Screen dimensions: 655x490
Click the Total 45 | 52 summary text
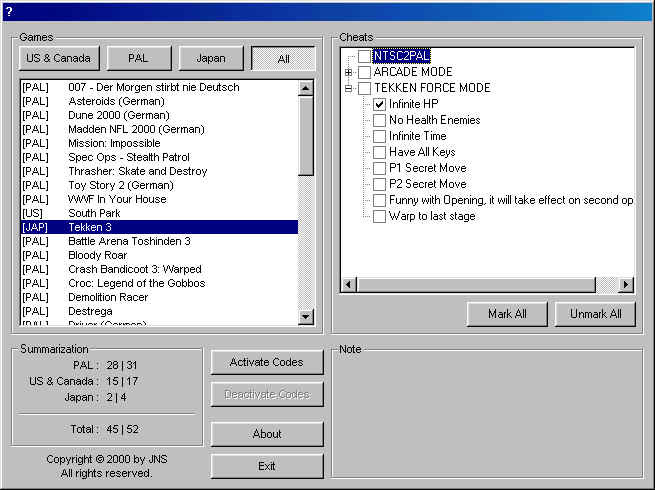104,429
